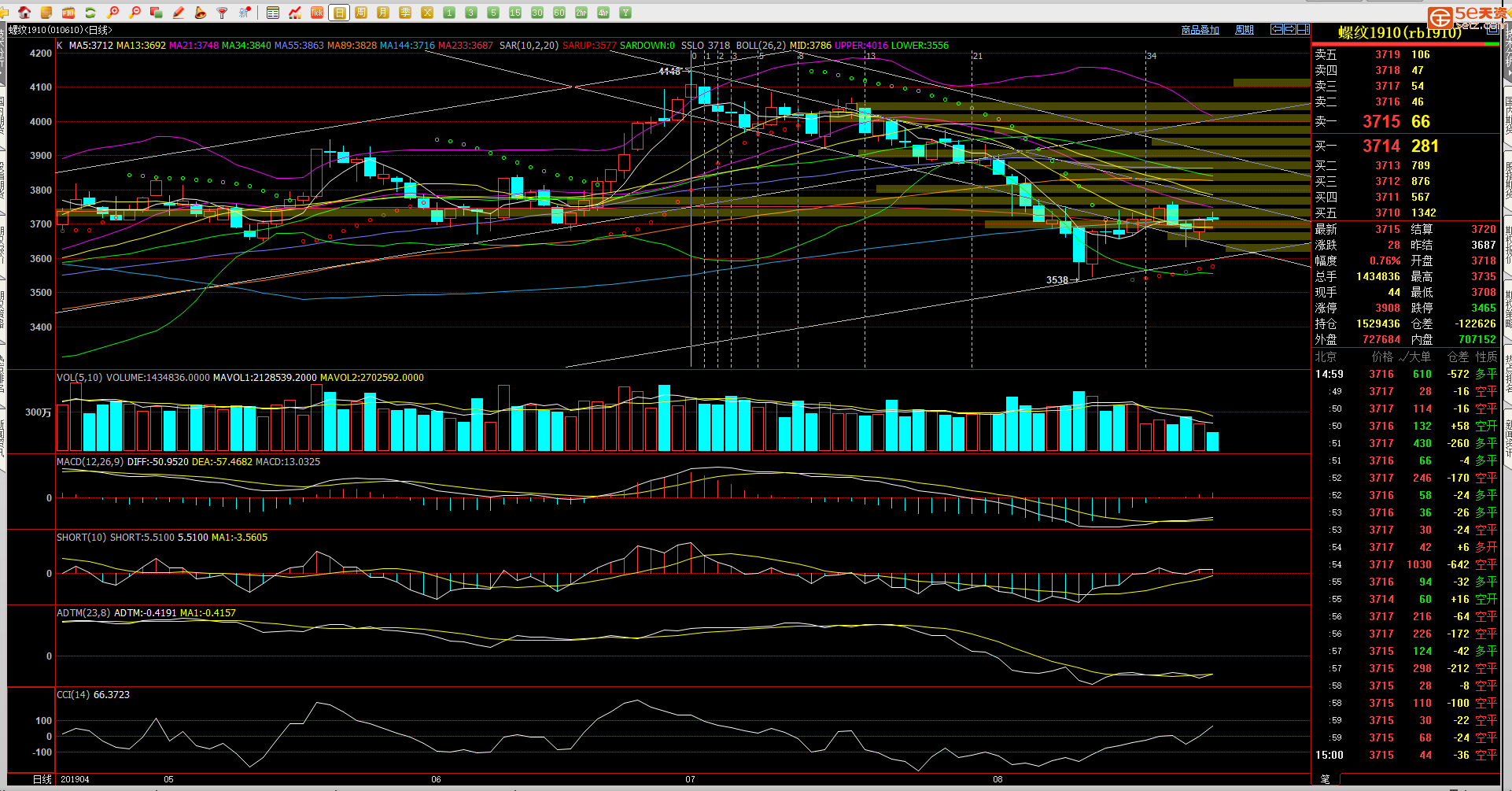Click the Home icon in the toolbar
The height and width of the screenshot is (791, 1512).
(24, 13)
